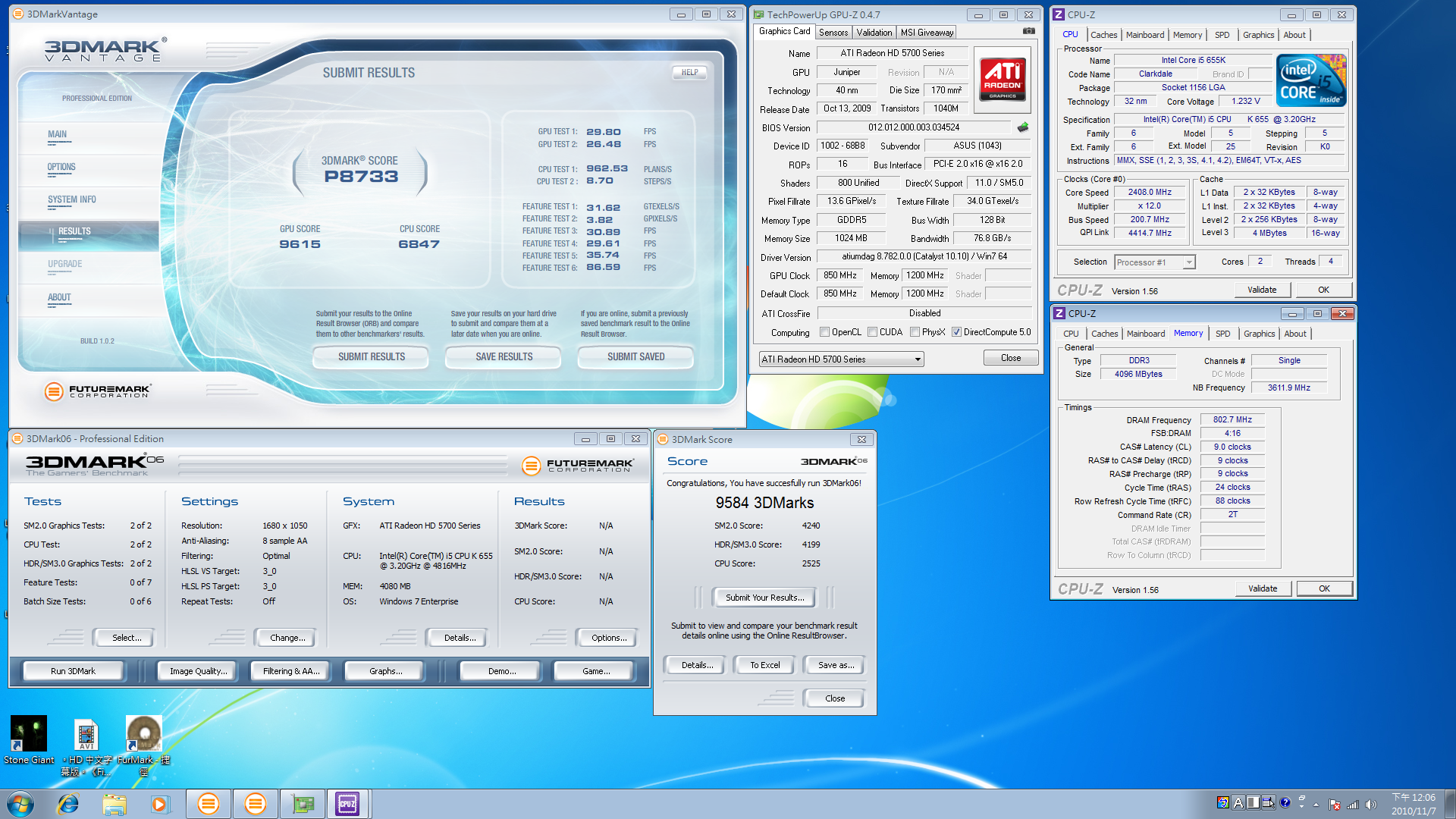The width and height of the screenshot is (1456, 819).
Task: Click SAVE RESULTS in 3DMark Vantage
Action: pyautogui.click(x=504, y=356)
